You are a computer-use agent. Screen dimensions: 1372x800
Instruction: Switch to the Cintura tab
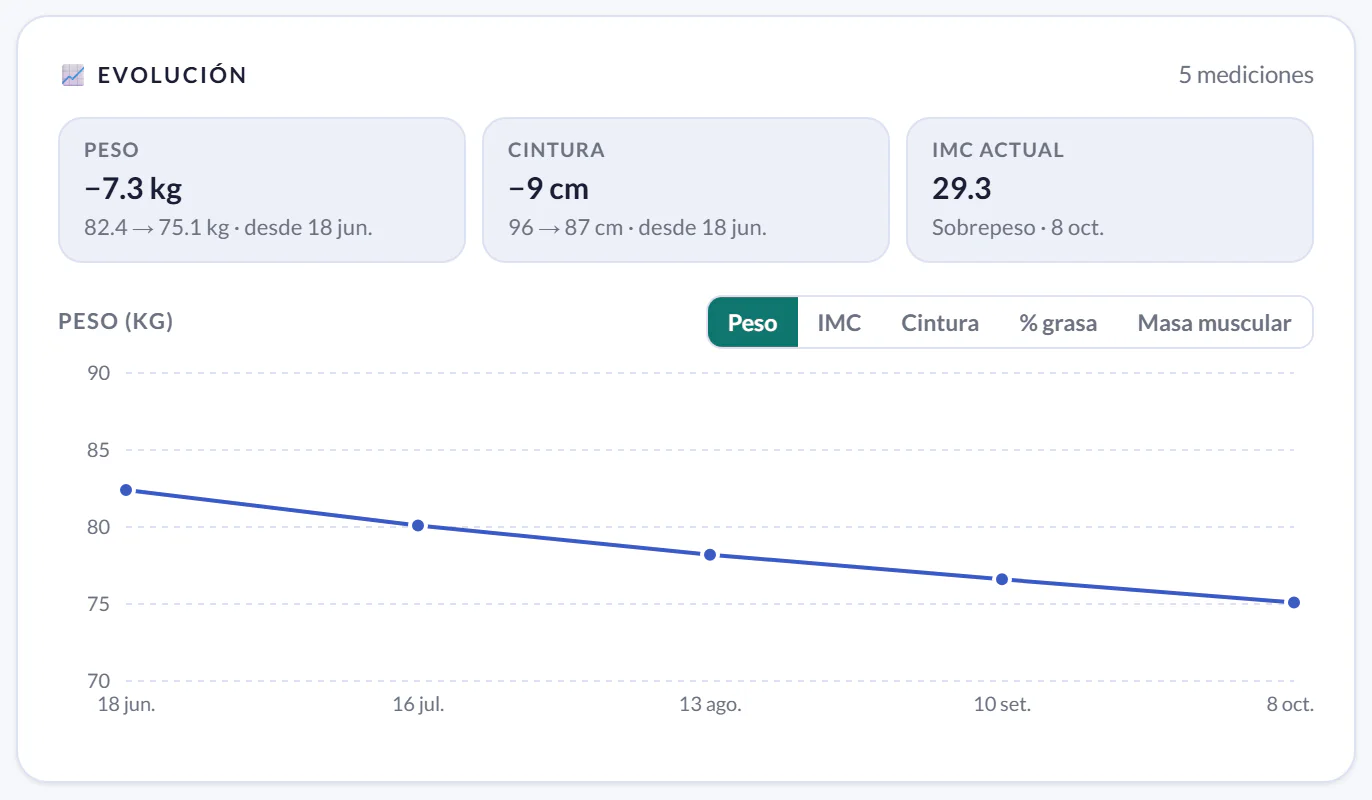tap(940, 323)
